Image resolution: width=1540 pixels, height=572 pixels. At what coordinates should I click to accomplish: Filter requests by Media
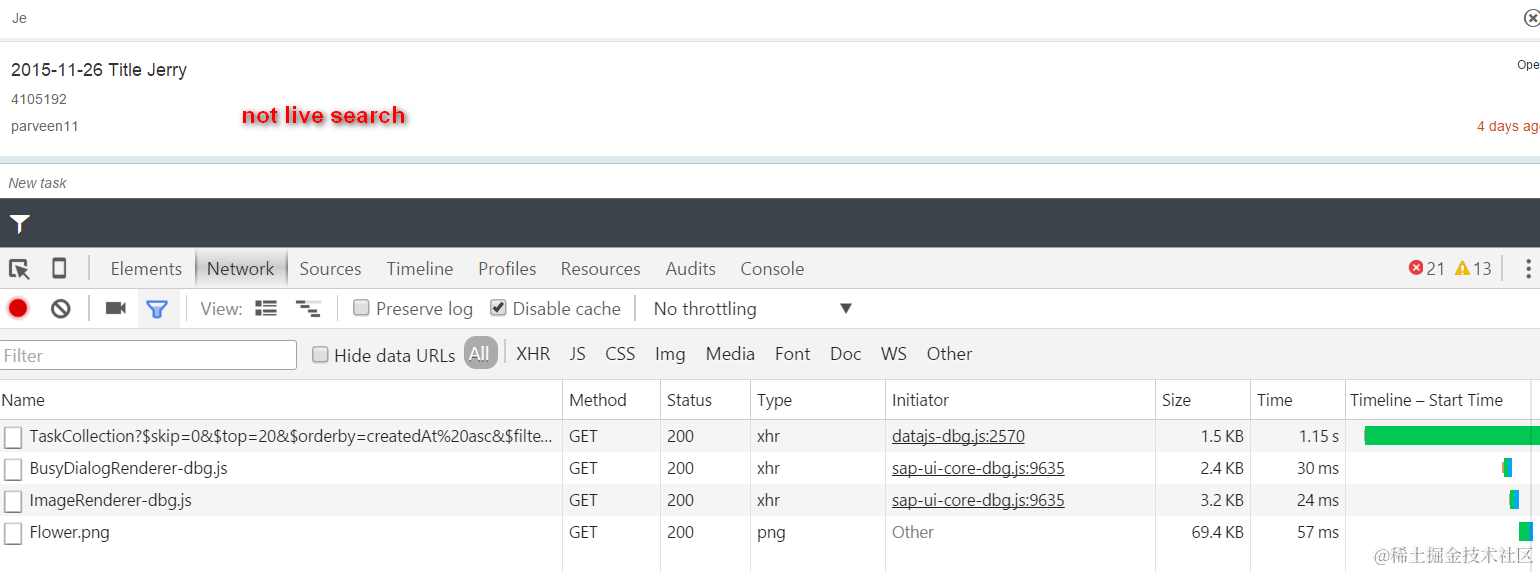pos(730,353)
